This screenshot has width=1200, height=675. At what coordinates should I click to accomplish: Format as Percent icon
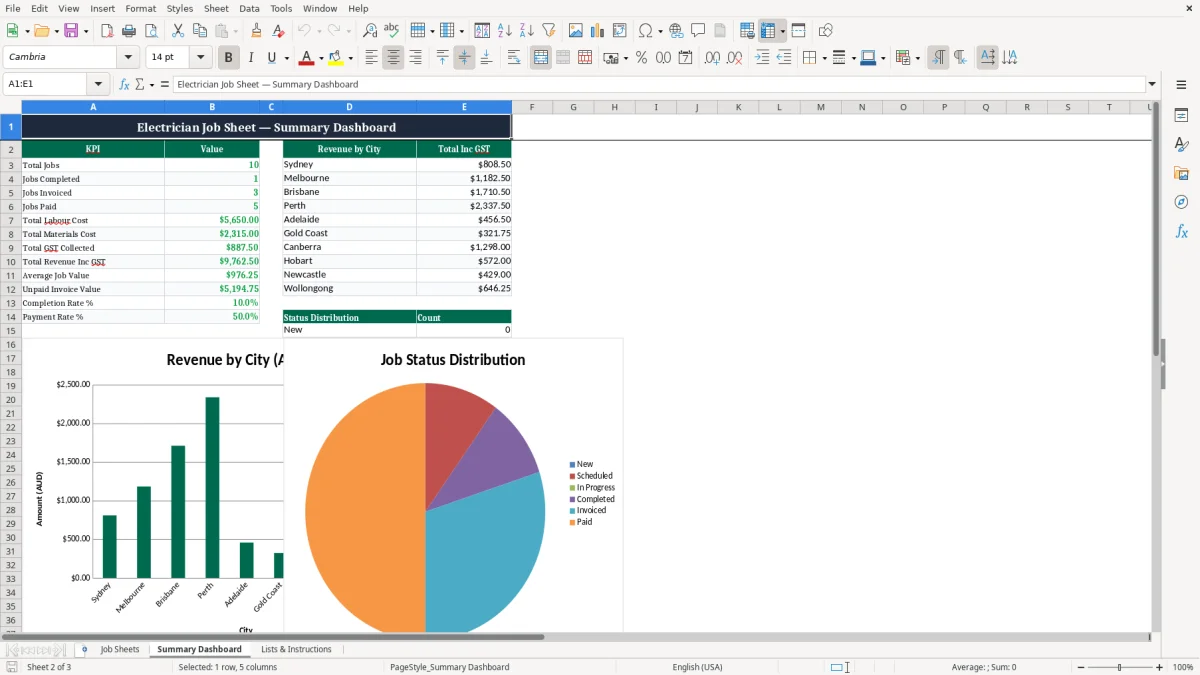pyautogui.click(x=642, y=58)
